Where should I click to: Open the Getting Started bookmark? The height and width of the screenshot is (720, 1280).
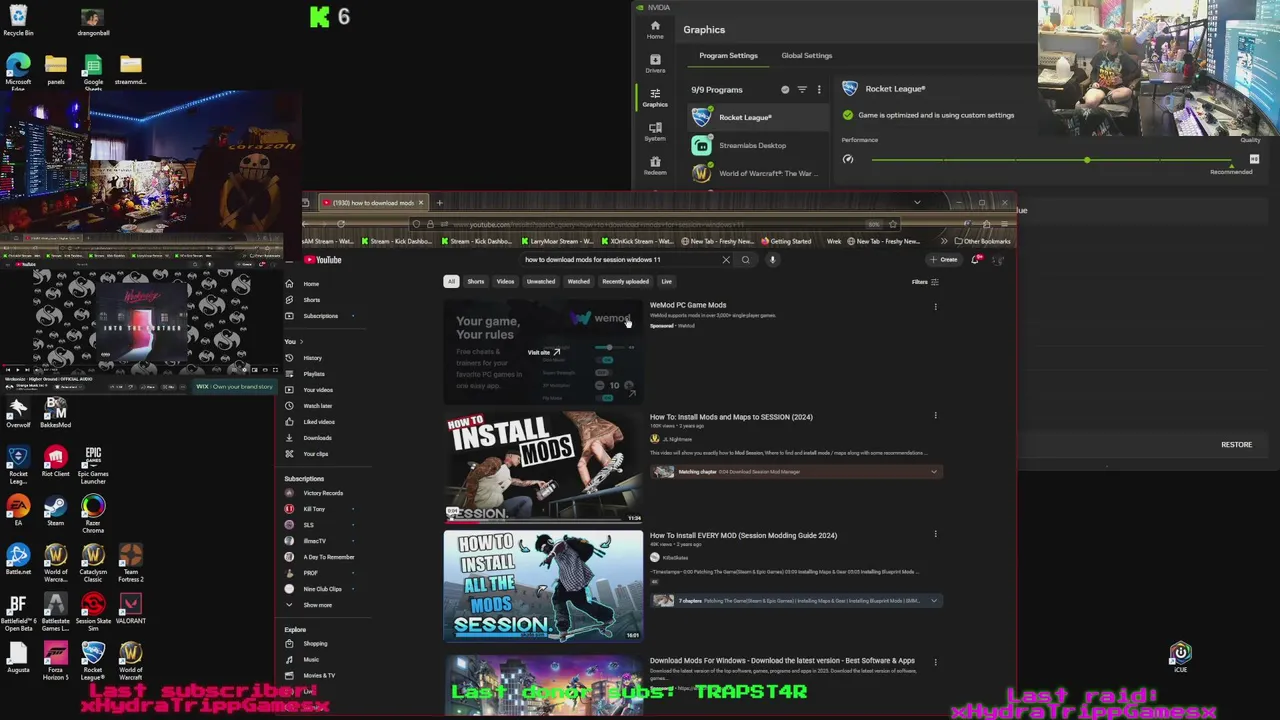786,241
